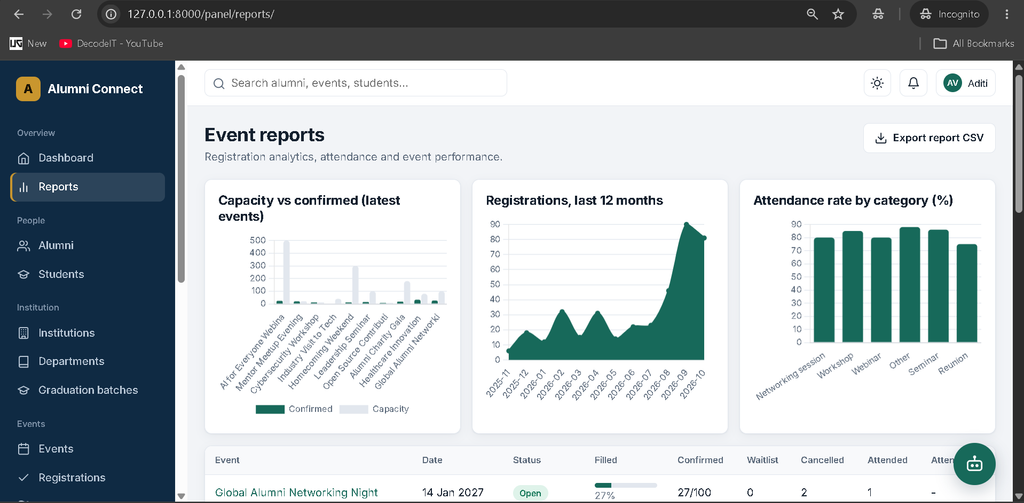The height and width of the screenshot is (503, 1024).
Task: Open notifications with the bell icon
Action: [x=914, y=83]
